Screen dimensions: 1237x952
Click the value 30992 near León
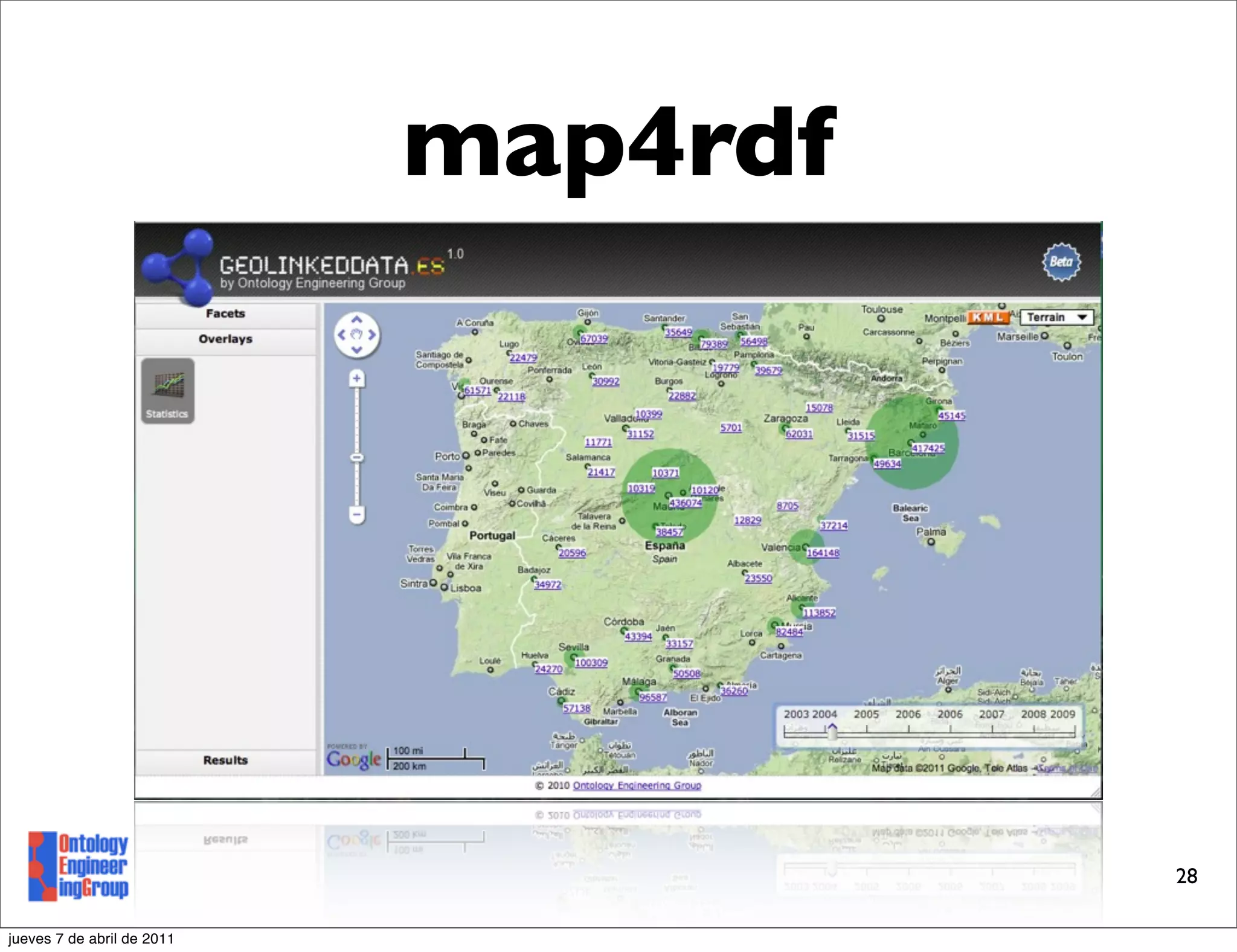[606, 381]
